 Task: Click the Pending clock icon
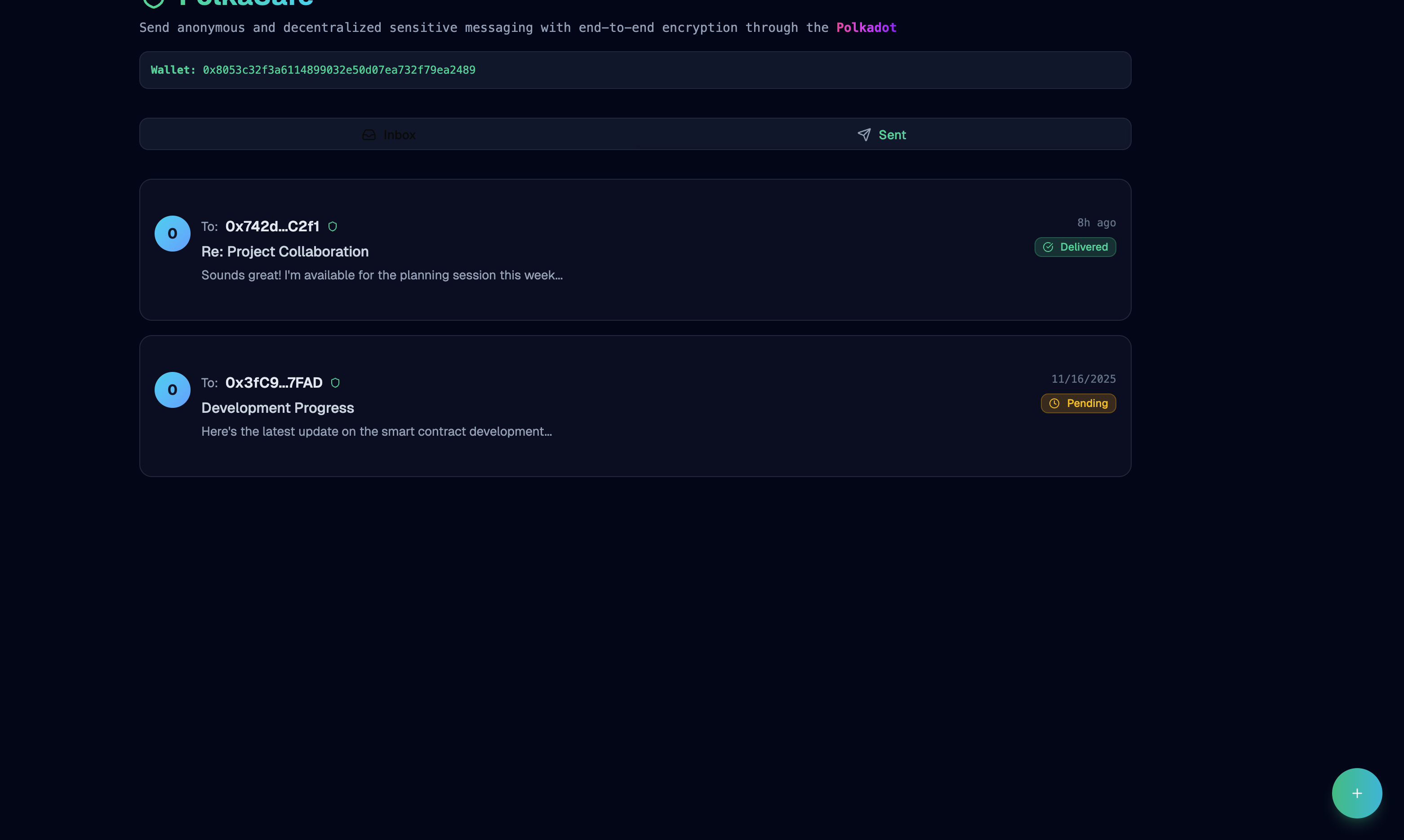click(1054, 403)
